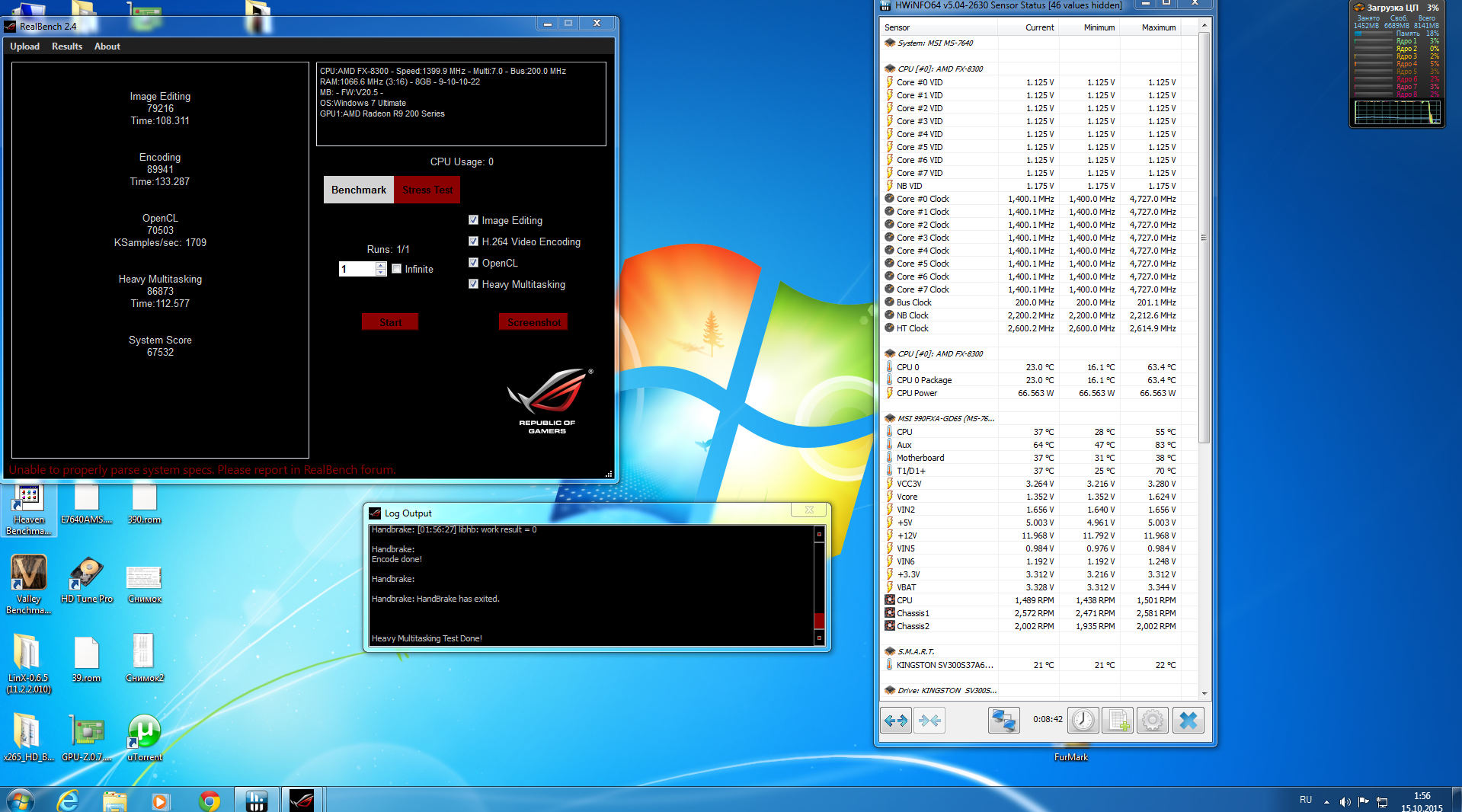Open volume control in system tray
The height and width of the screenshot is (812, 1462).
click(x=1345, y=801)
